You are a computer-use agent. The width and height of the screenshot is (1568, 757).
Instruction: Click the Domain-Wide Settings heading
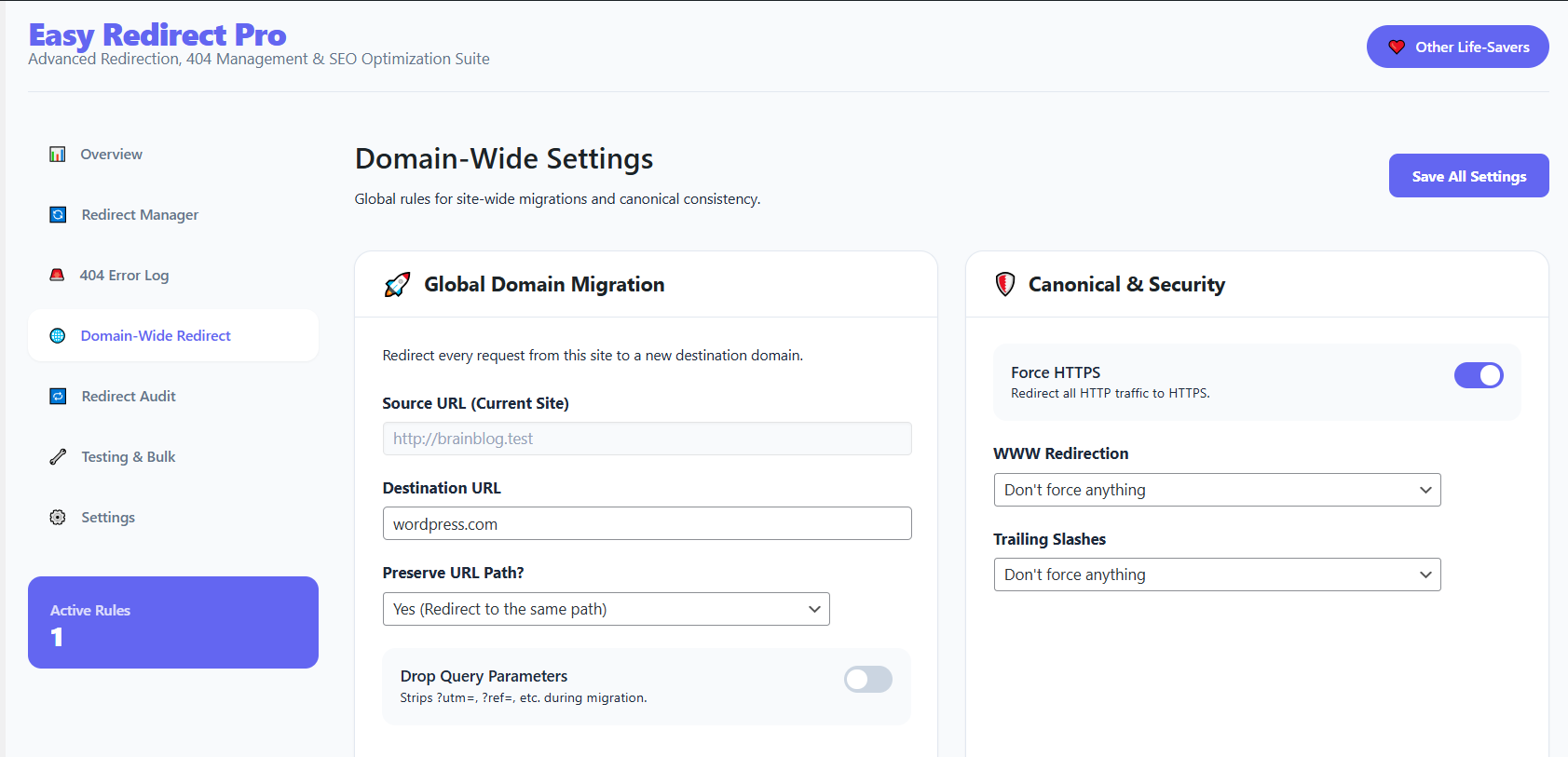click(504, 158)
